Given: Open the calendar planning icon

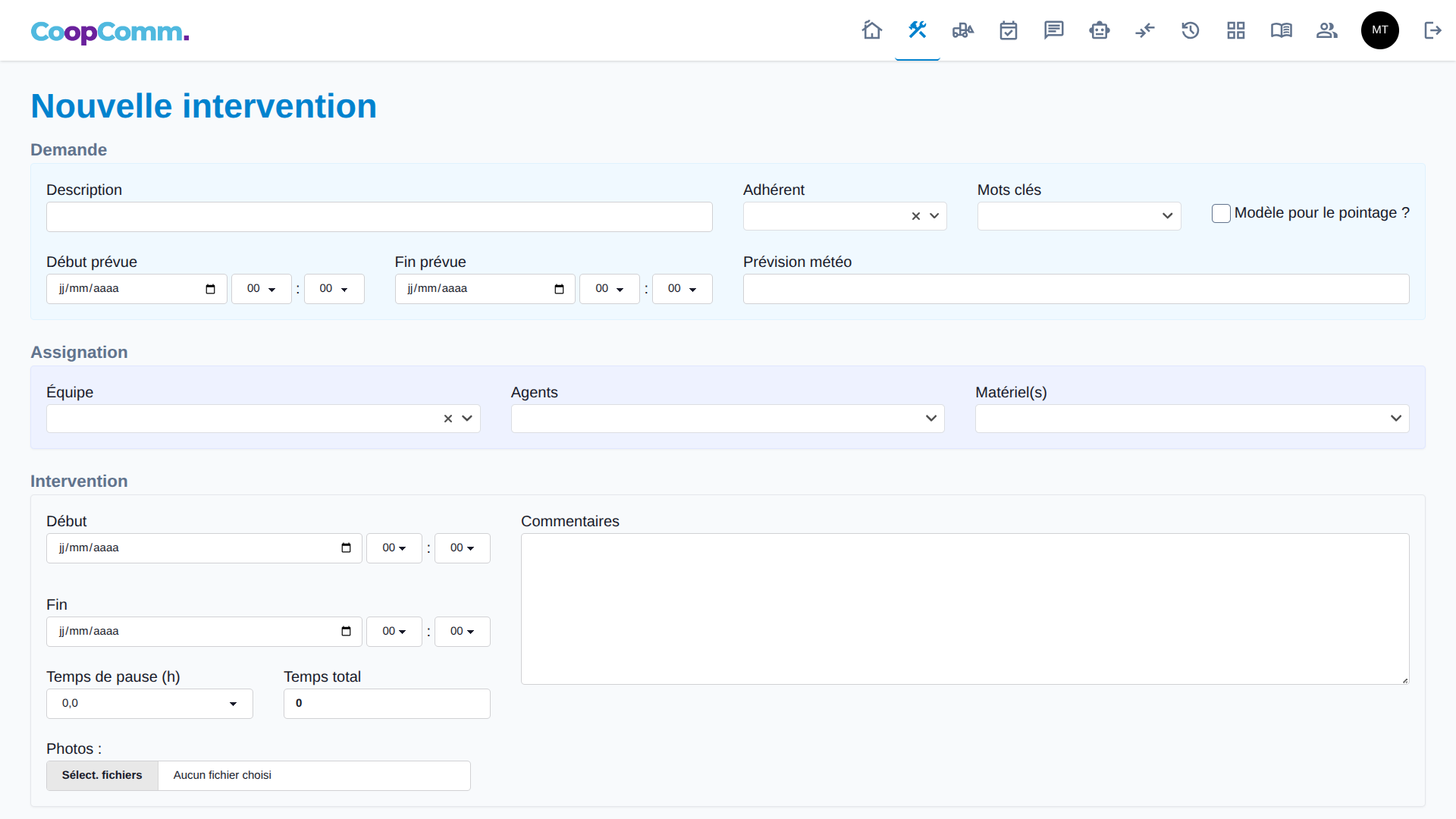Looking at the screenshot, I should click(1009, 30).
